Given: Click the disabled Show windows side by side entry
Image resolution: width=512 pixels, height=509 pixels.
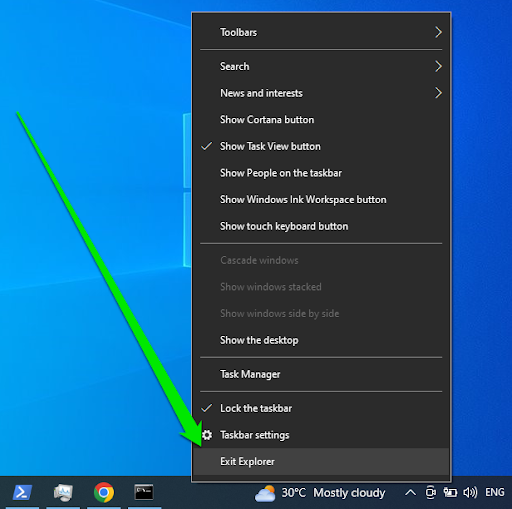Looking at the screenshot, I should coord(321,314).
